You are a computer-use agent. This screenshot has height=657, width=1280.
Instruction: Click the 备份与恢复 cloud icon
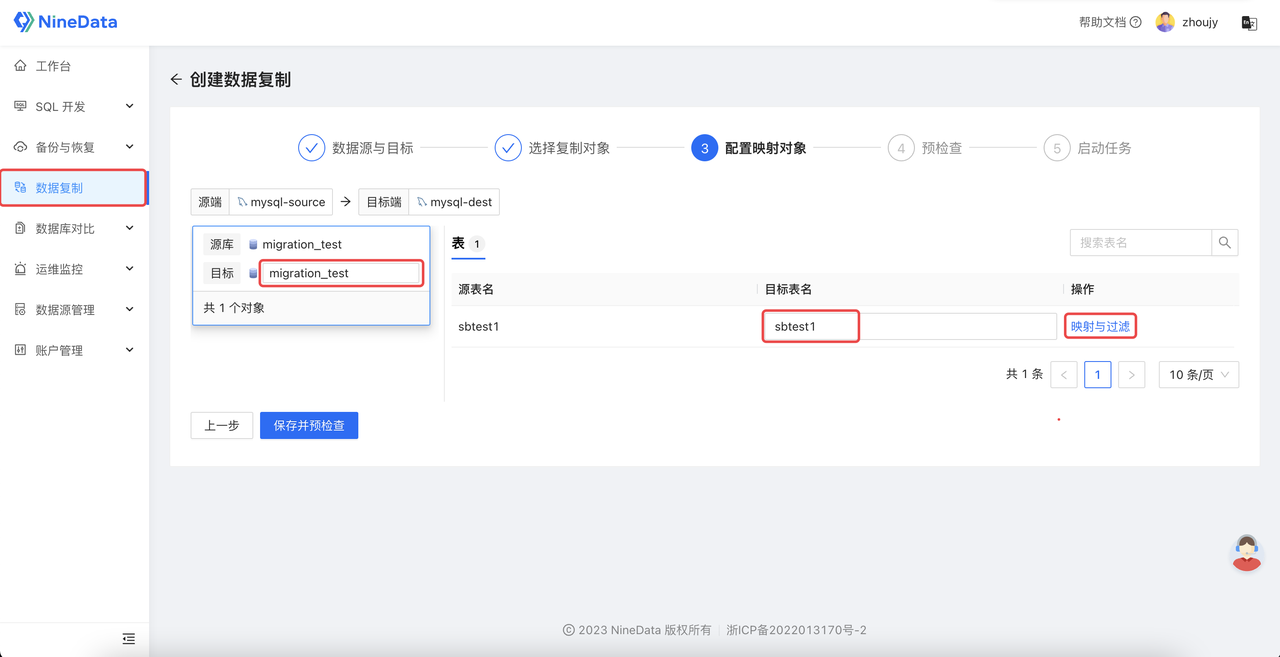click(x=20, y=147)
